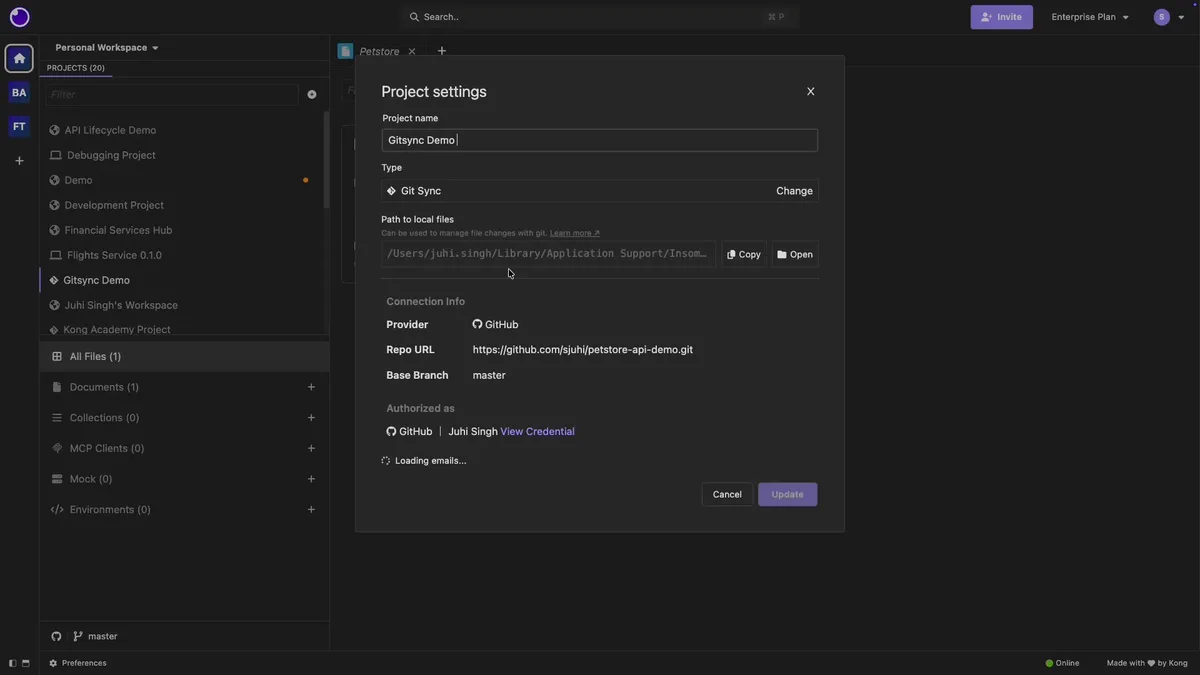Click the create project plus icon next to Filter
This screenshot has height=675, width=1200.
tap(312, 94)
